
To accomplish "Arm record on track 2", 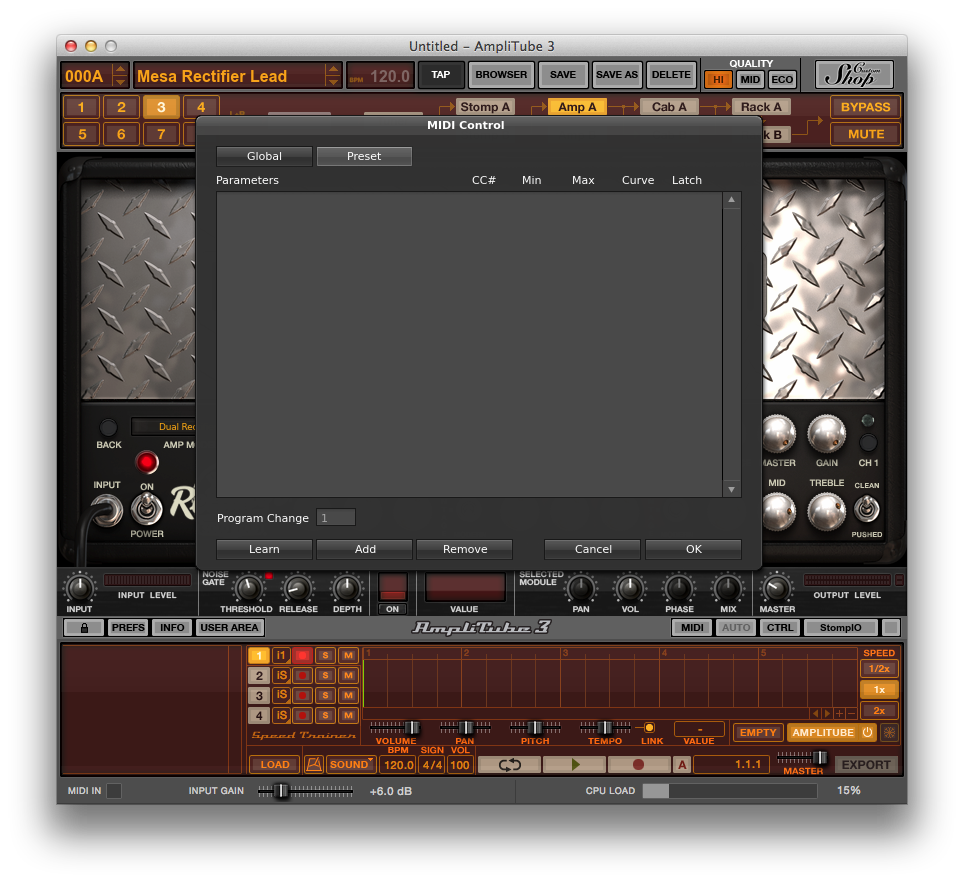I will tap(302, 675).
